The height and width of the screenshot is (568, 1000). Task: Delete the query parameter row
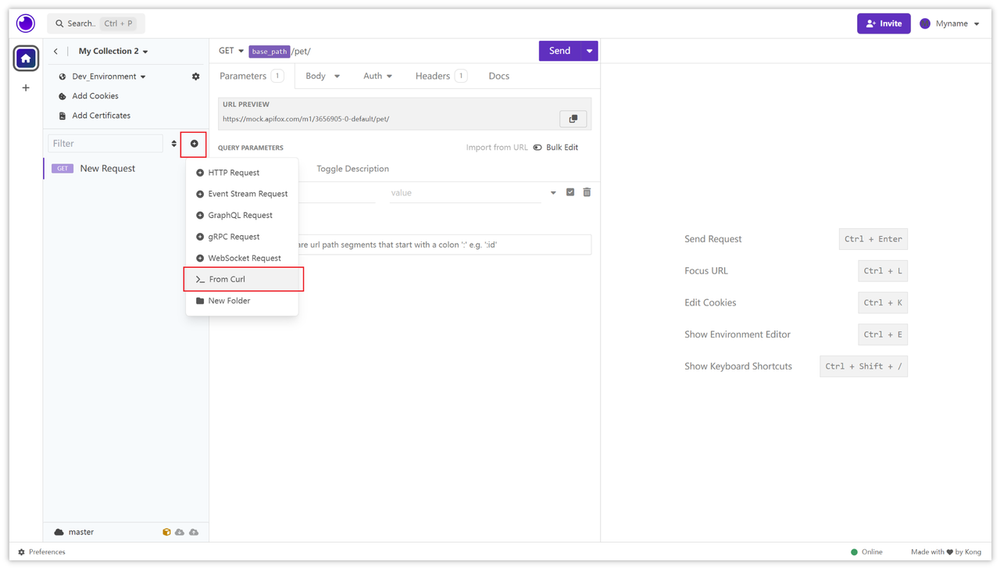click(587, 192)
